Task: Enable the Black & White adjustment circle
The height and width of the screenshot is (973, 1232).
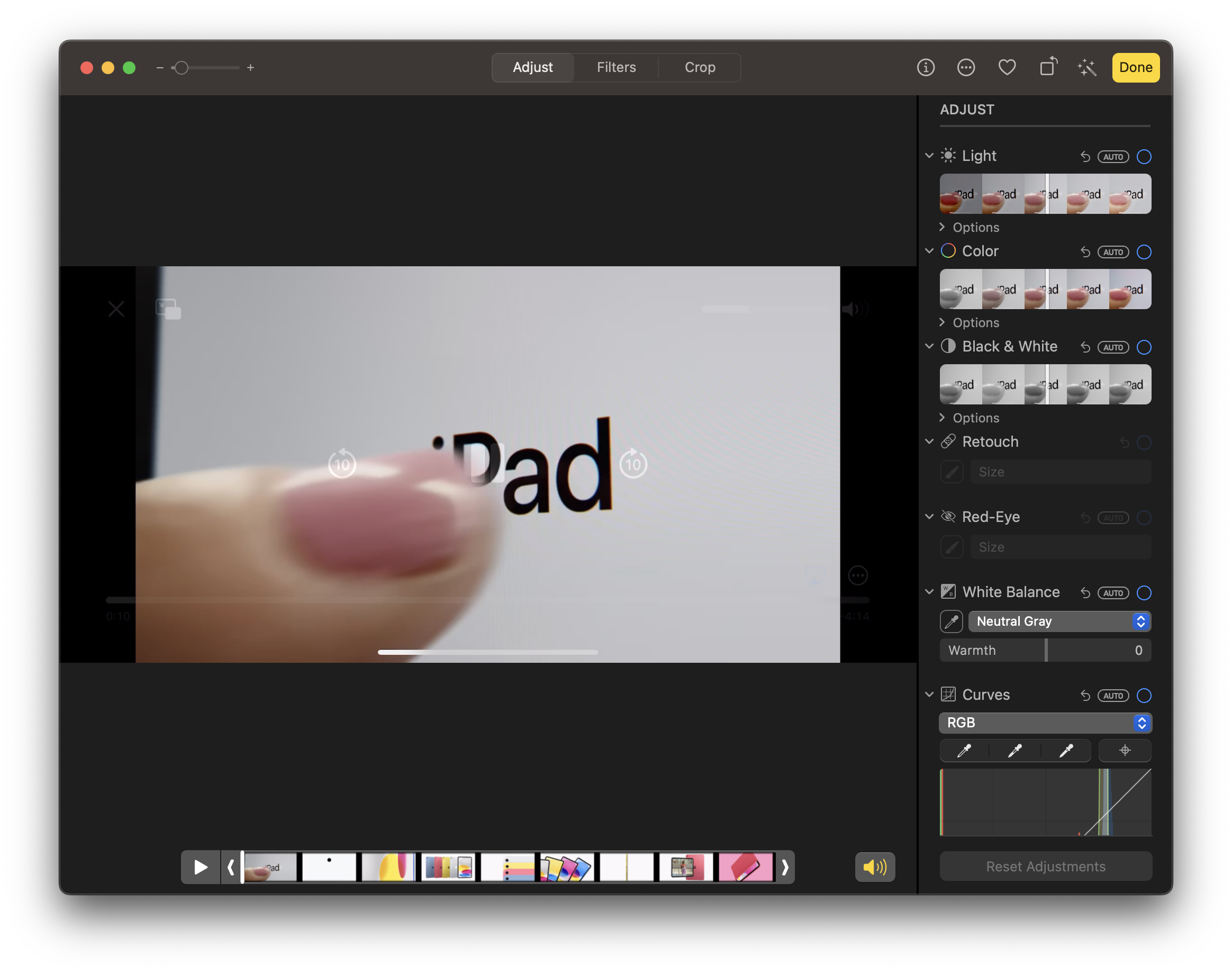Action: pos(1144,347)
